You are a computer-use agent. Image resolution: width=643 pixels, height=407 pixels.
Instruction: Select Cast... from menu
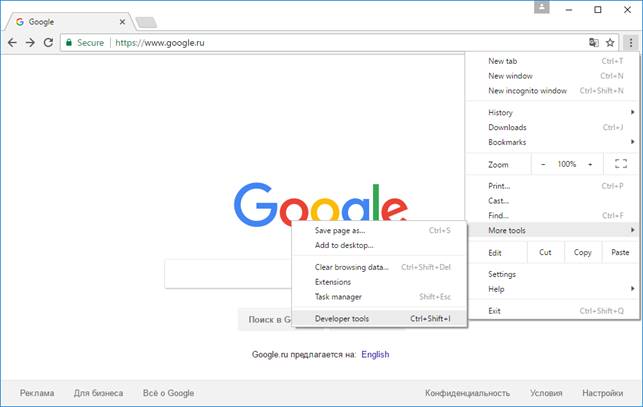(x=552, y=201)
